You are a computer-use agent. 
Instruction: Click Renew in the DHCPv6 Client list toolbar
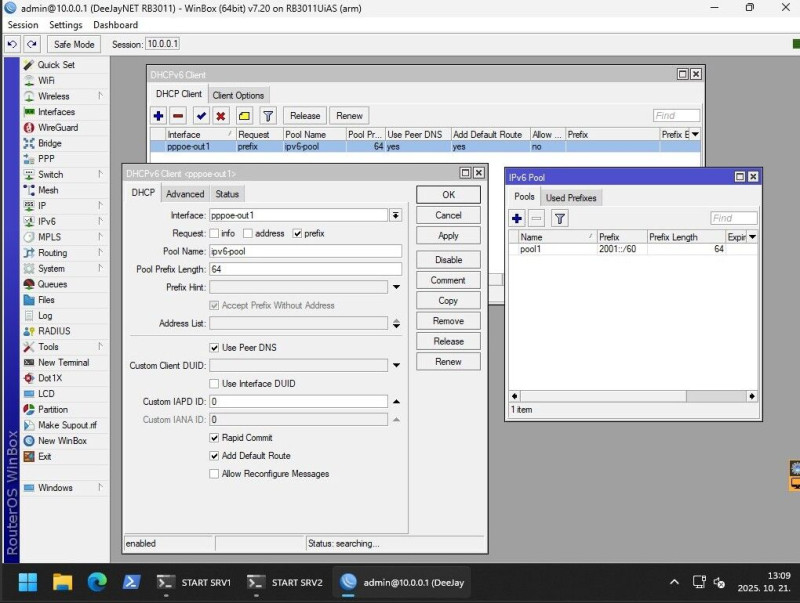349,116
